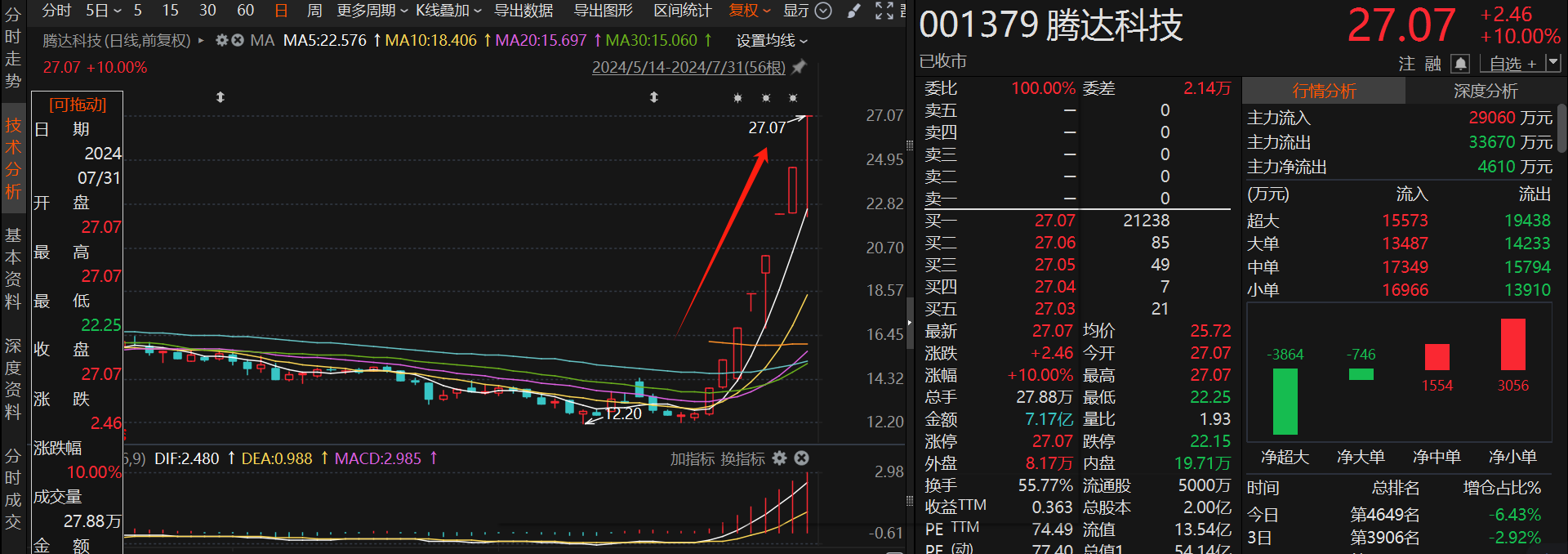This screenshot has width=1568, height=554.
Task: Click the MA10:18.406 moving average label
Action: 430,40
